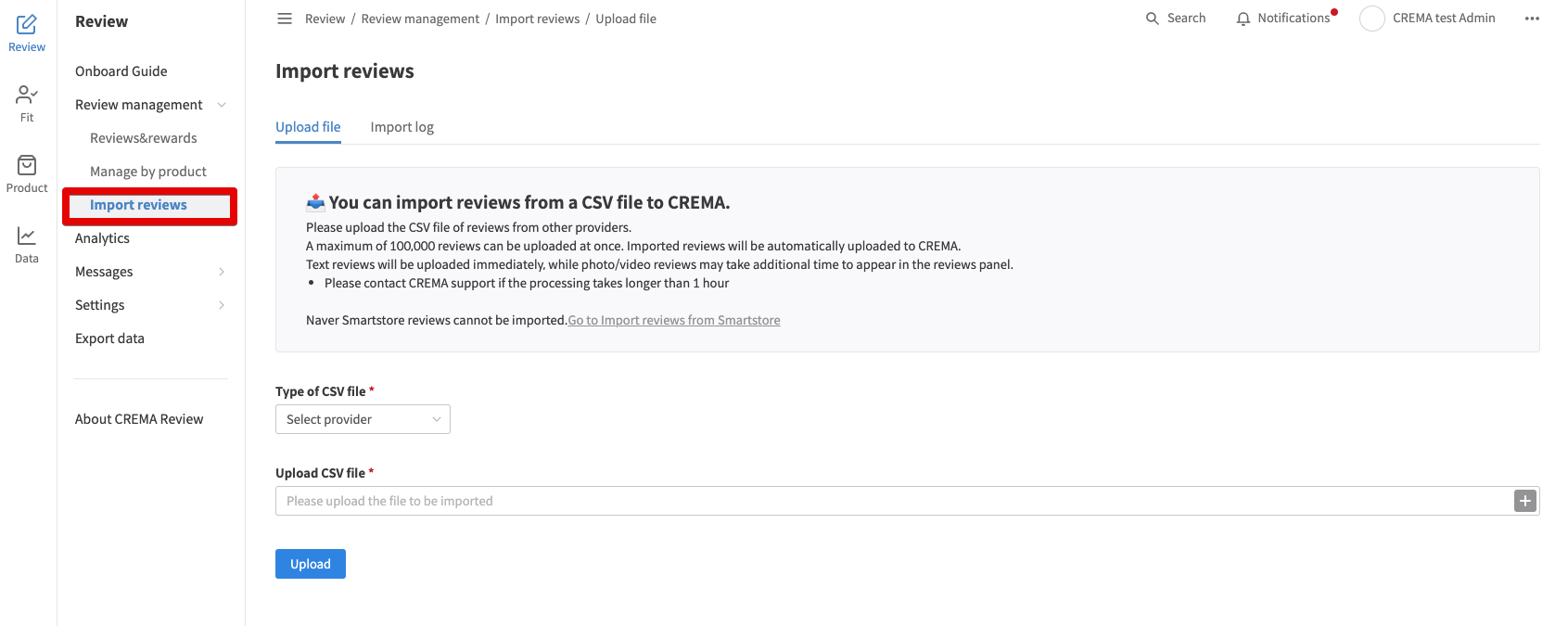Expand the Settings submenu
Viewport: 1568px width, 626px height.
222,305
